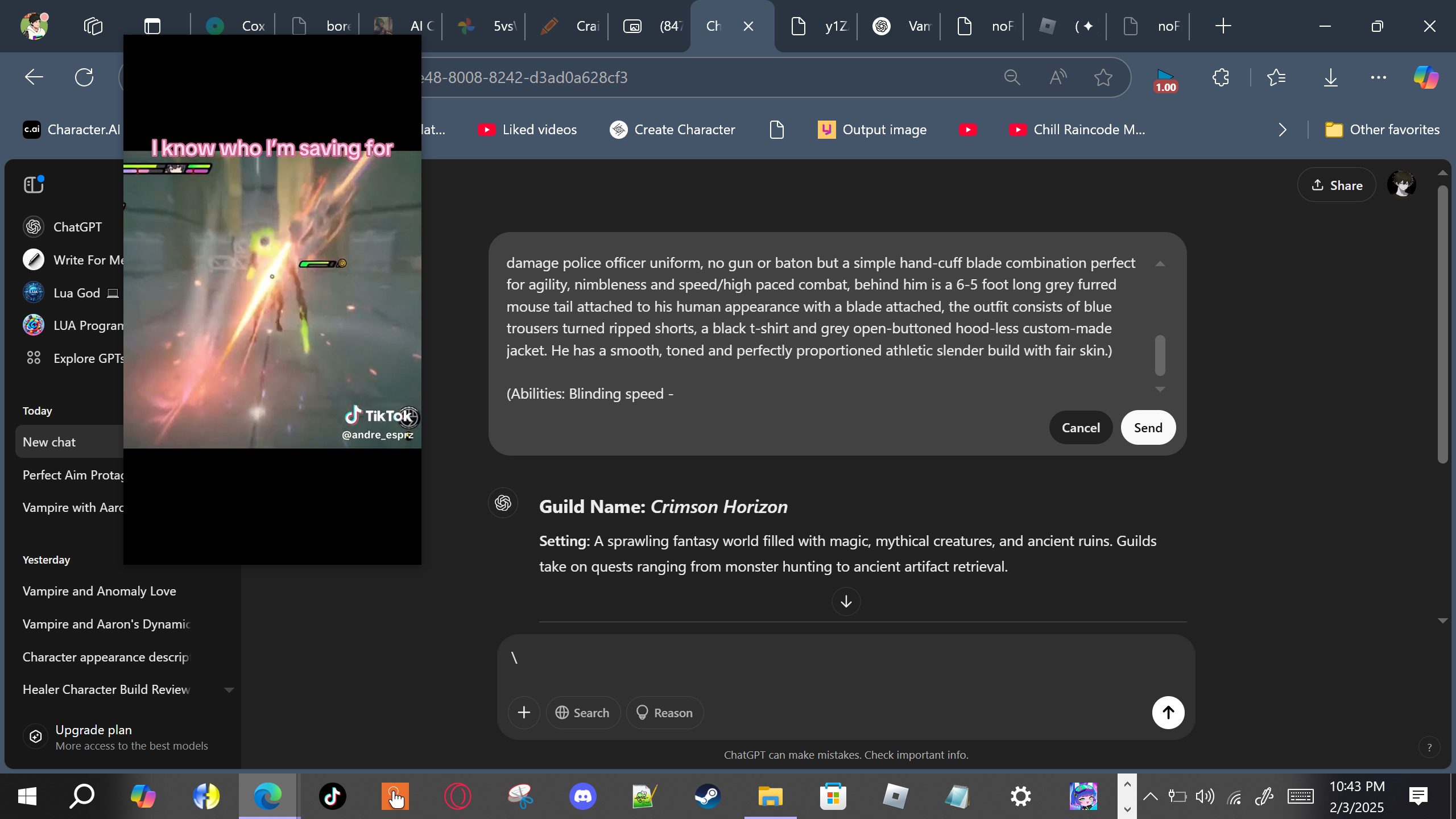Expand the bookmarks bar overflow chevron
1456x819 pixels.
point(1282,130)
